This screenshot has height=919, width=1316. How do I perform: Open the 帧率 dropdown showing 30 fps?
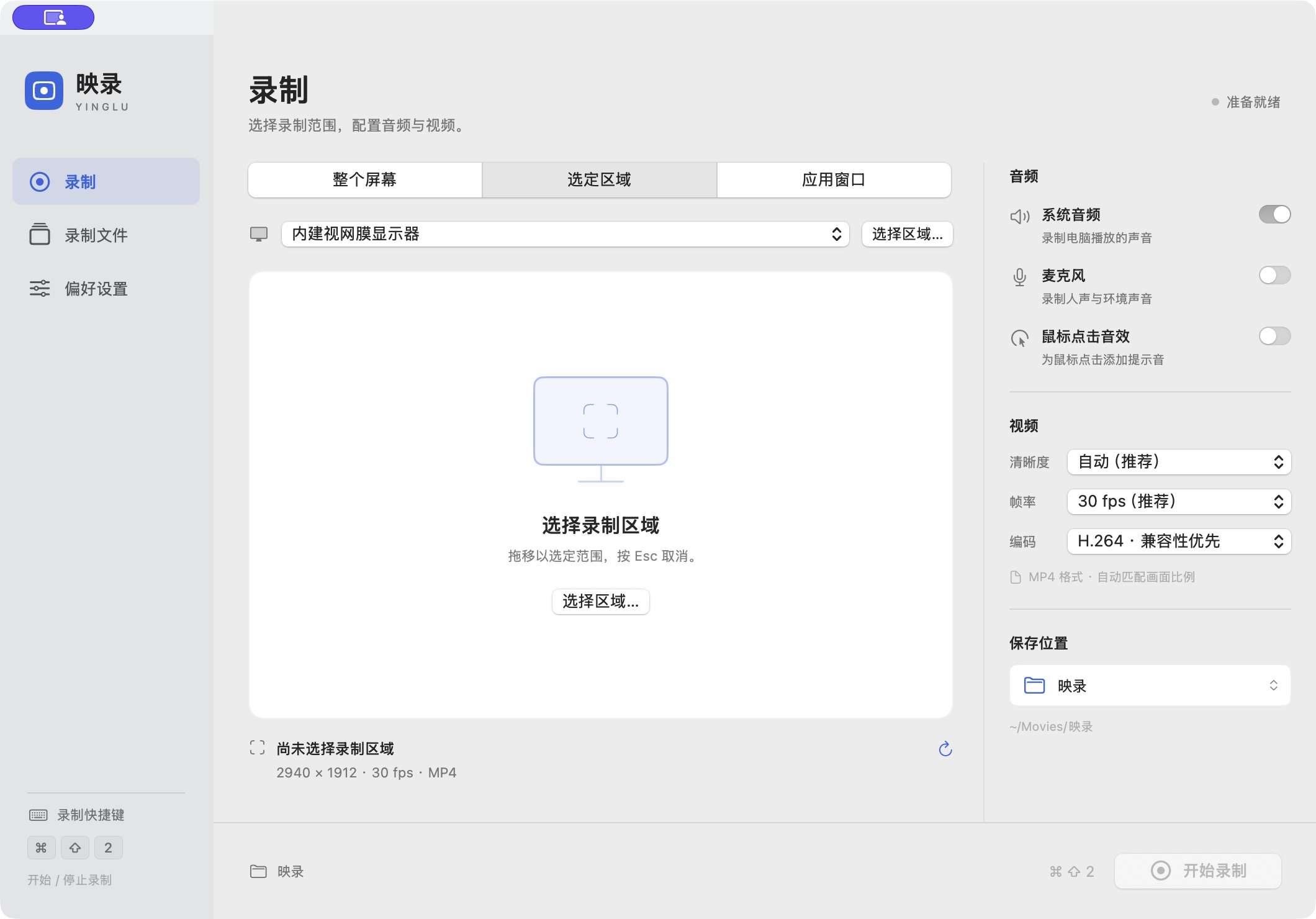1179,502
